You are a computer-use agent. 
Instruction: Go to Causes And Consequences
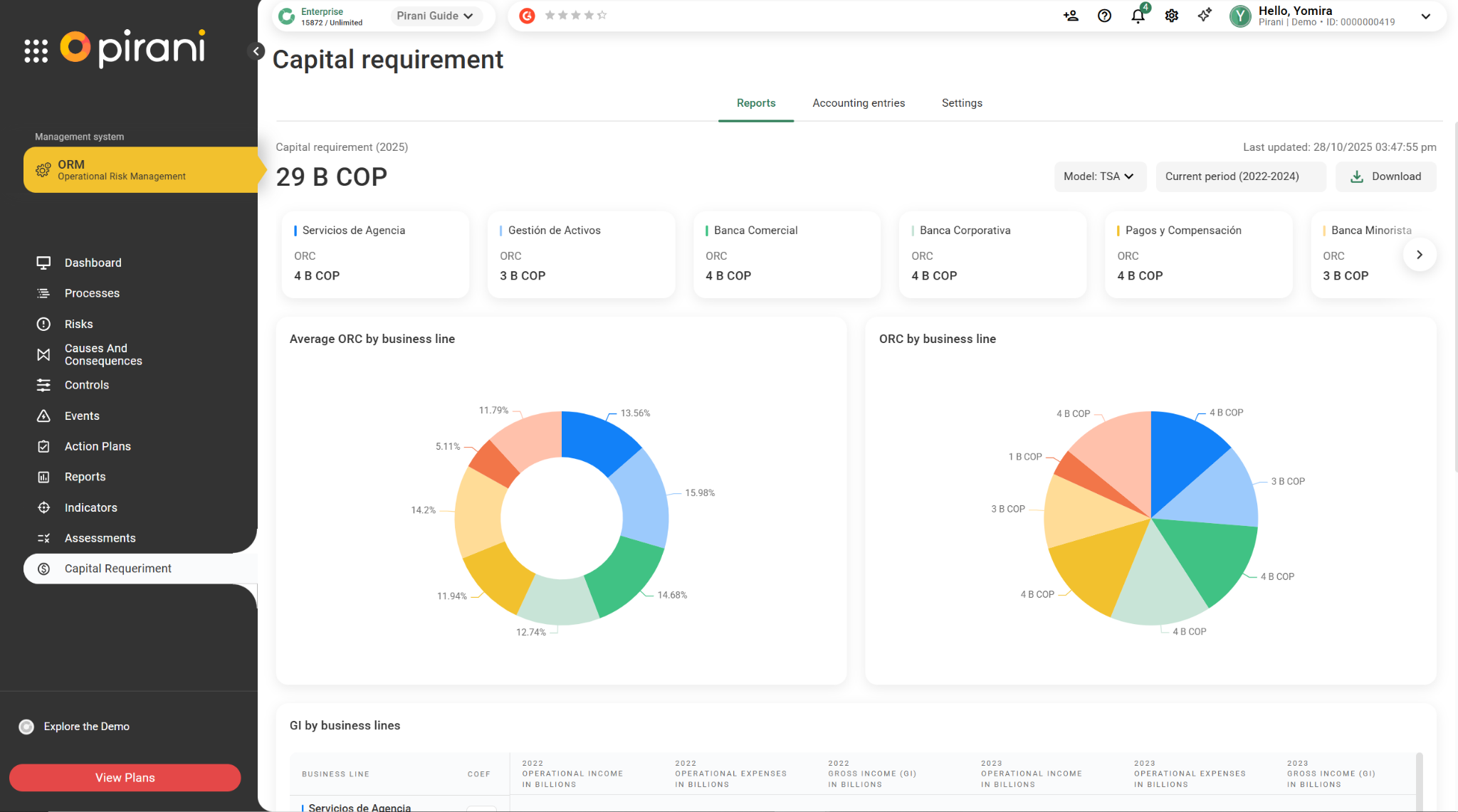pyautogui.click(x=103, y=354)
